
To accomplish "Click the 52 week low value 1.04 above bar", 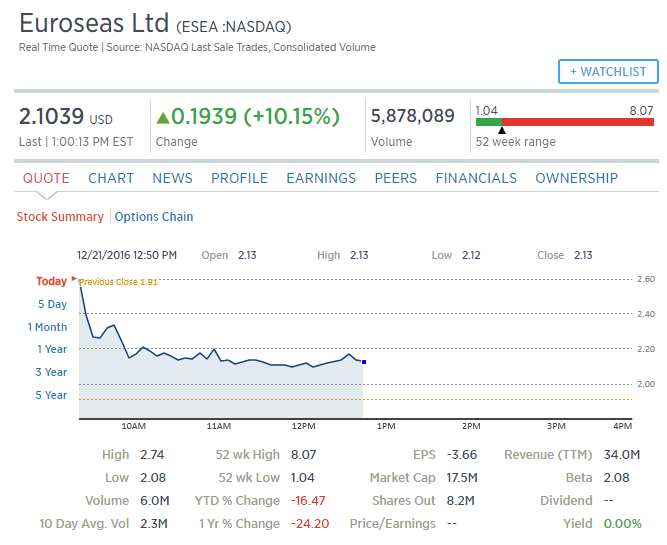I will point(486,111).
